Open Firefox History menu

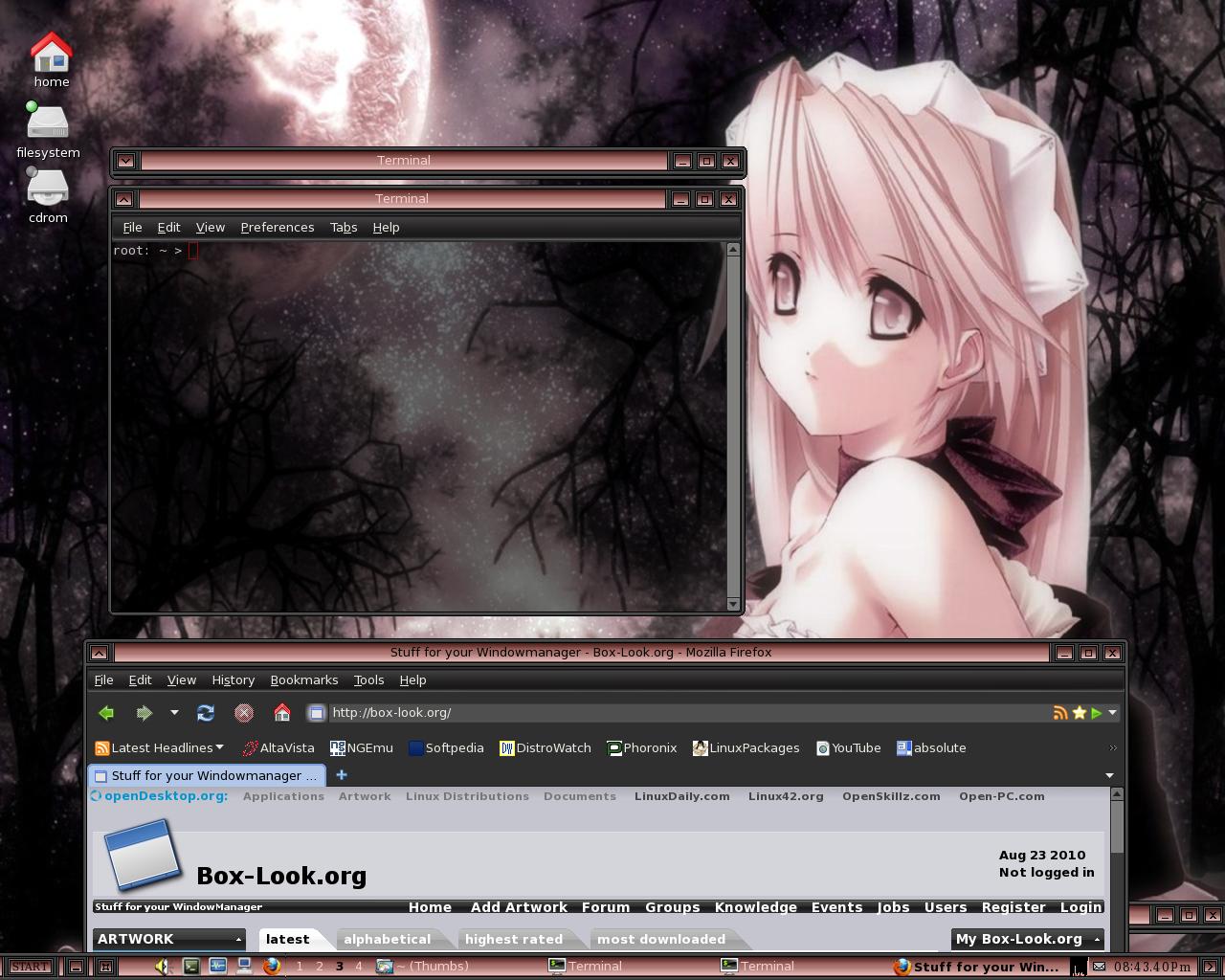233,680
